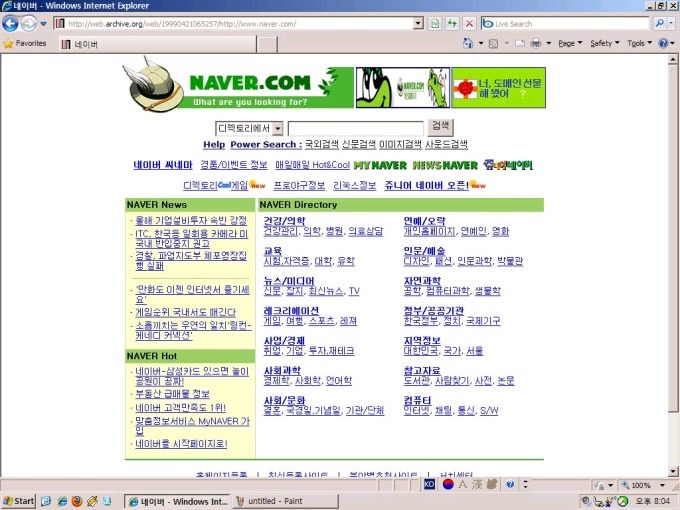Screen dimensions: 680x510
Task: Open Favorites with the star icon
Action: [x=25, y=43]
